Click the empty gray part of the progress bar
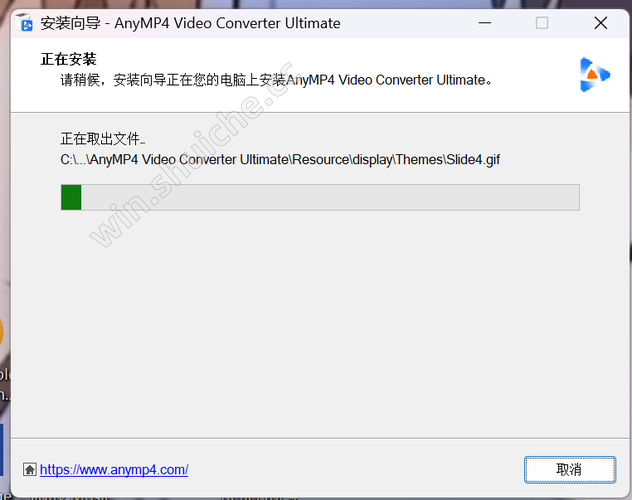632x500 pixels. pos(330,197)
